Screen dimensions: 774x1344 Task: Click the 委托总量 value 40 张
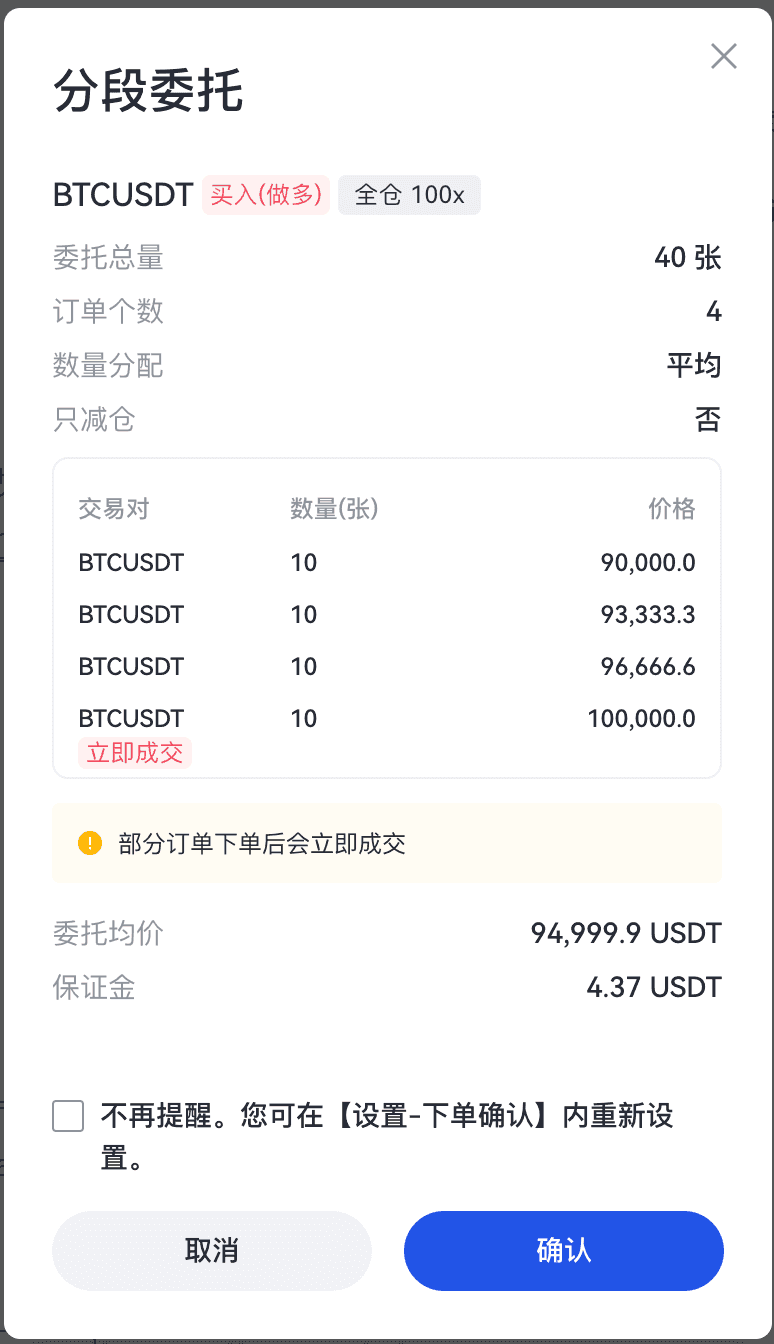[x=687, y=258]
